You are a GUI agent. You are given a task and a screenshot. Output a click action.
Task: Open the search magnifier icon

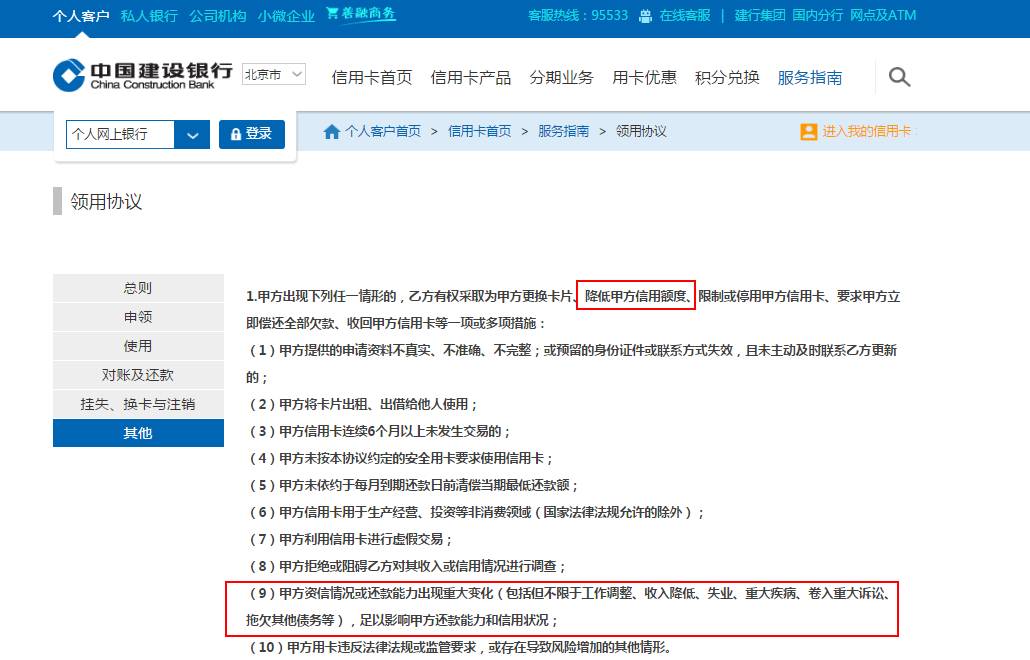pos(899,77)
